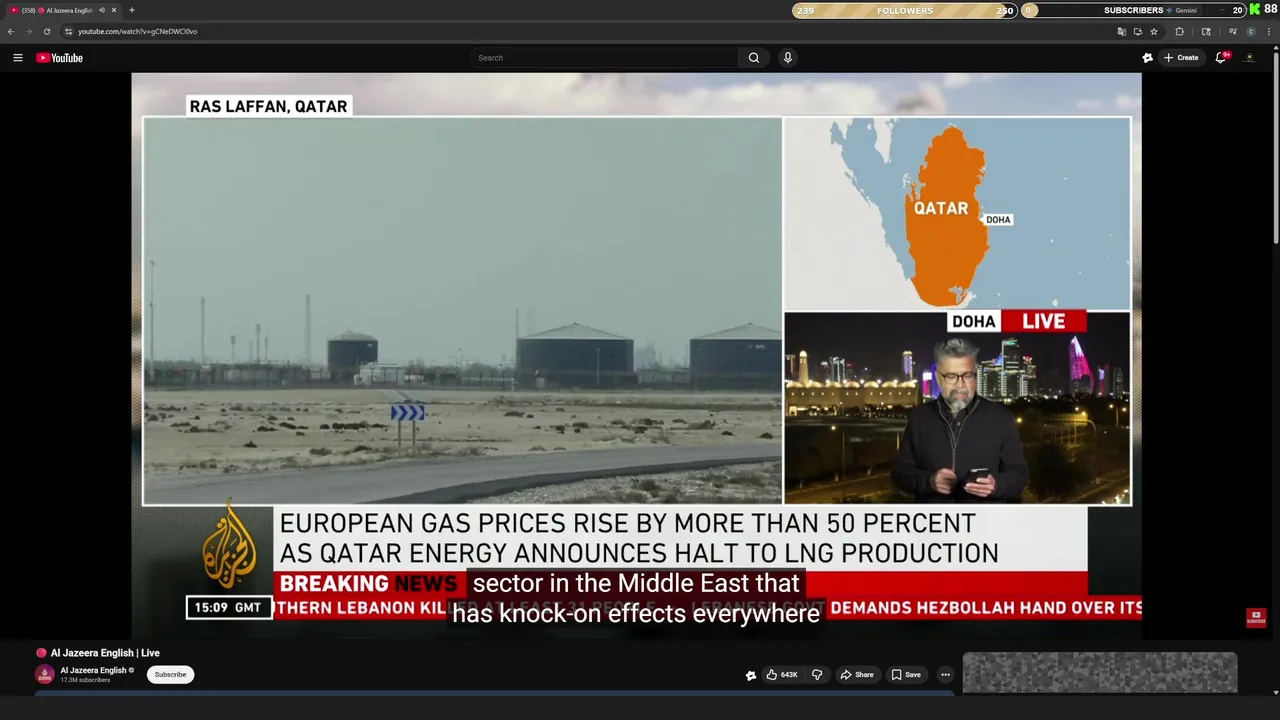
Task: Open the Chrome three-dot menu
Action: point(1270,31)
